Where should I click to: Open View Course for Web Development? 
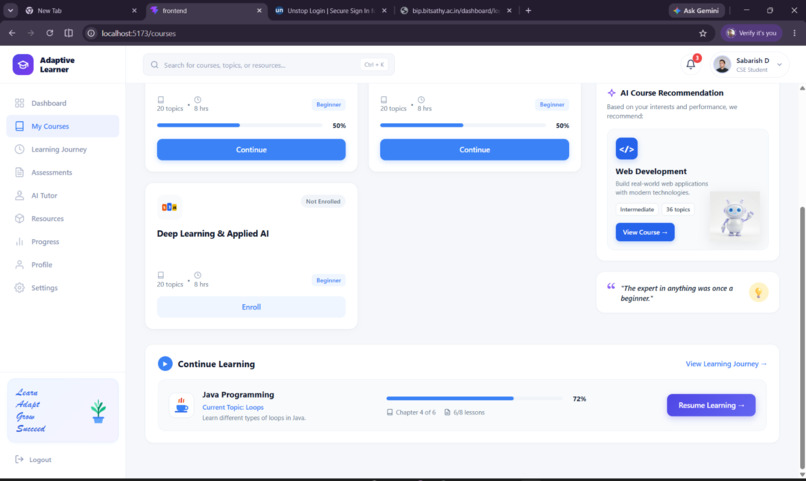point(645,232)
